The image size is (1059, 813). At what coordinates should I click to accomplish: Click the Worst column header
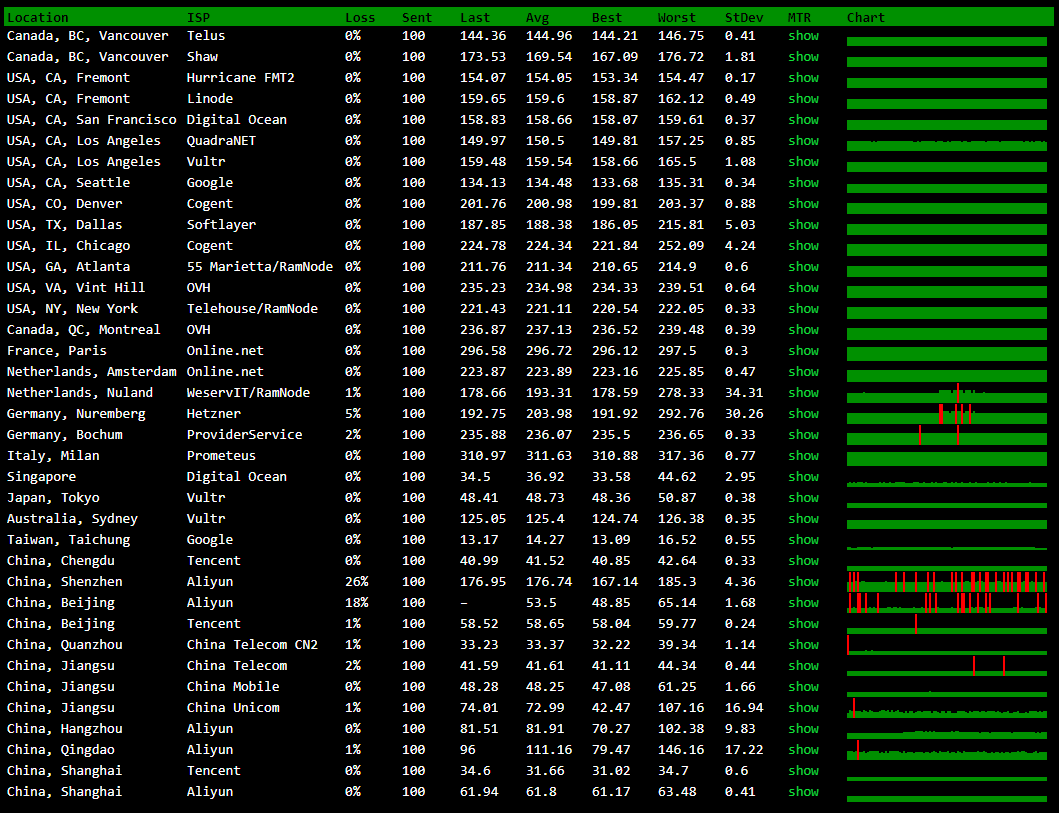click(676, 17)
